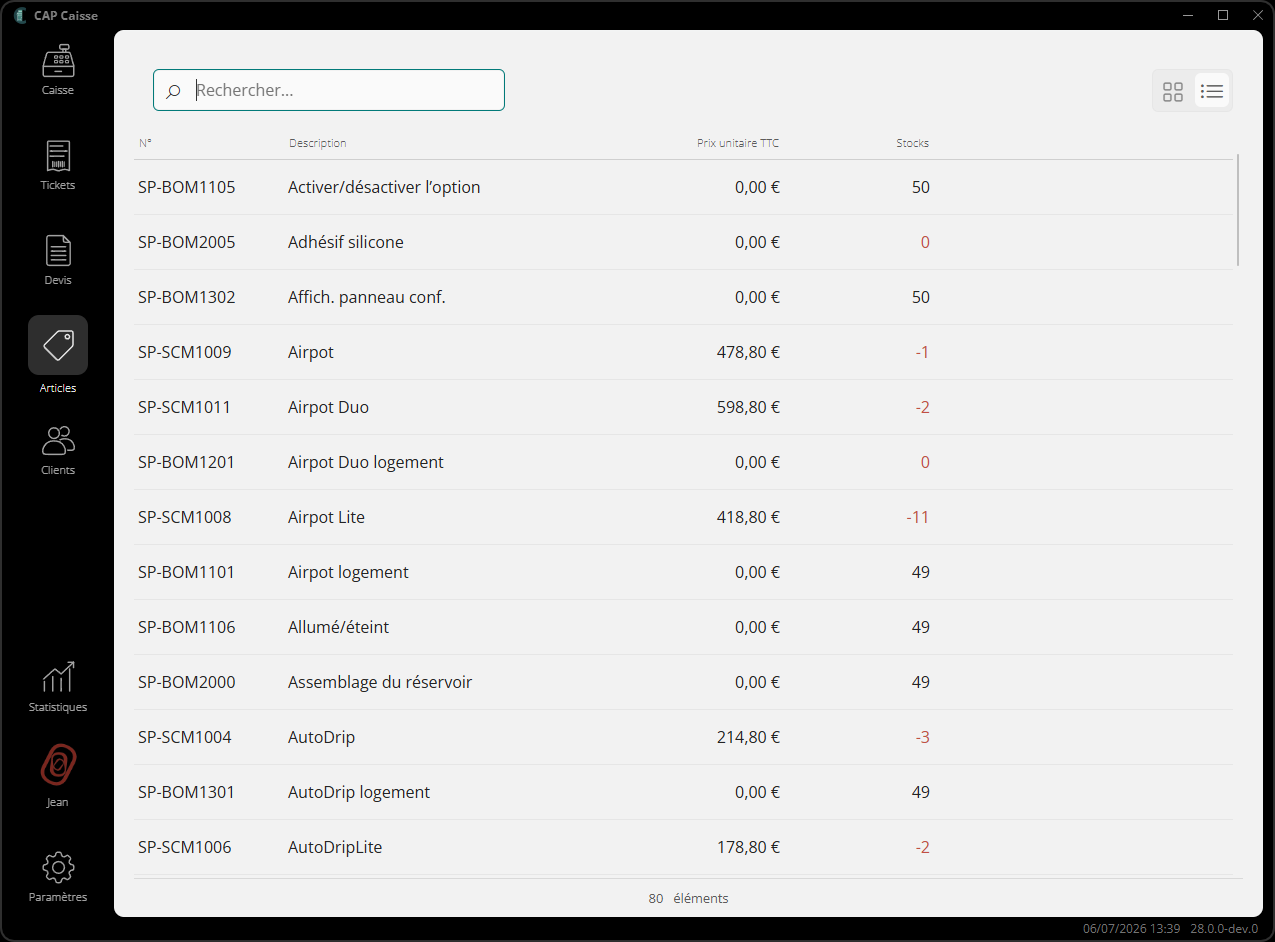The image size is (1275, 942).
Task: Open the Clients section
Action: [x=58, y=449]
